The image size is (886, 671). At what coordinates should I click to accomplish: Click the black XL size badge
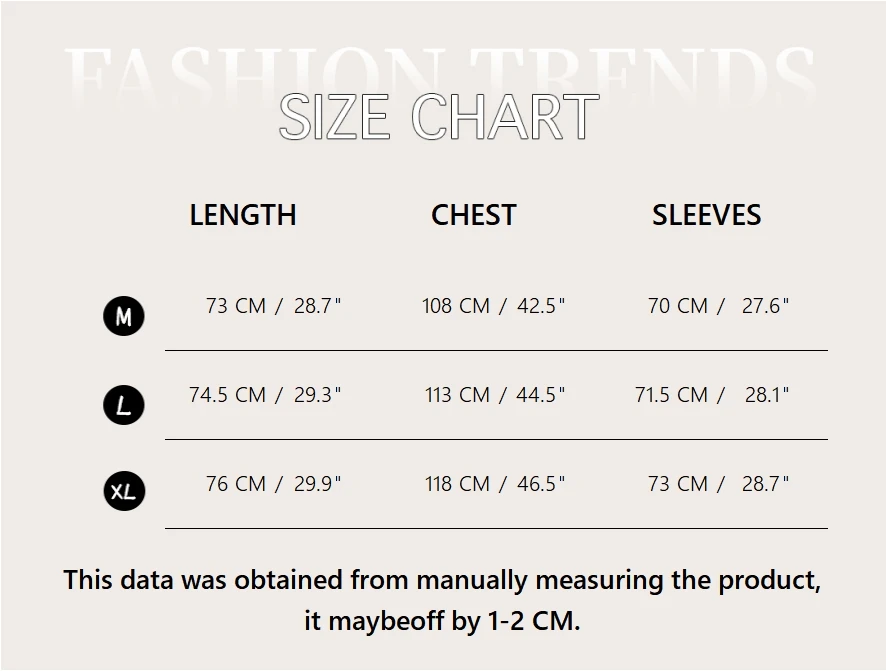point(124,492)
